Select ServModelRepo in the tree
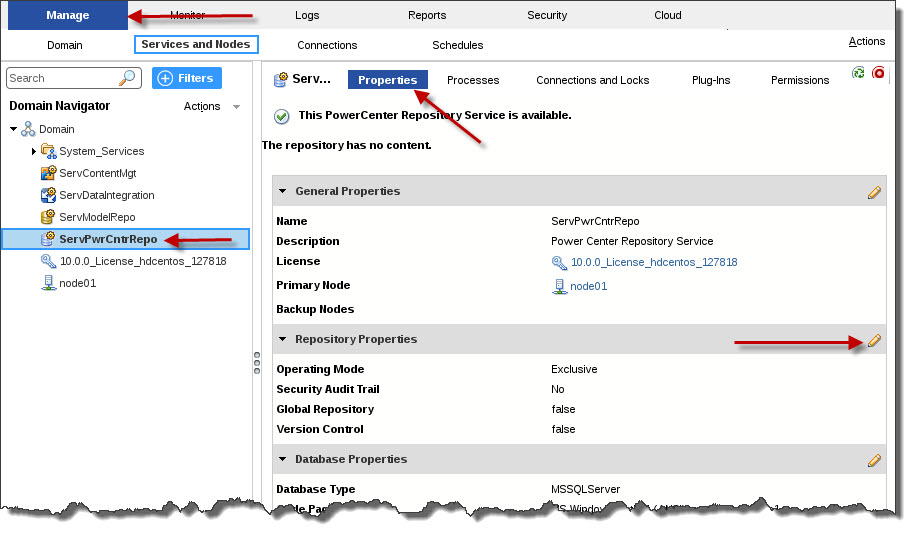 coord(97,217)
